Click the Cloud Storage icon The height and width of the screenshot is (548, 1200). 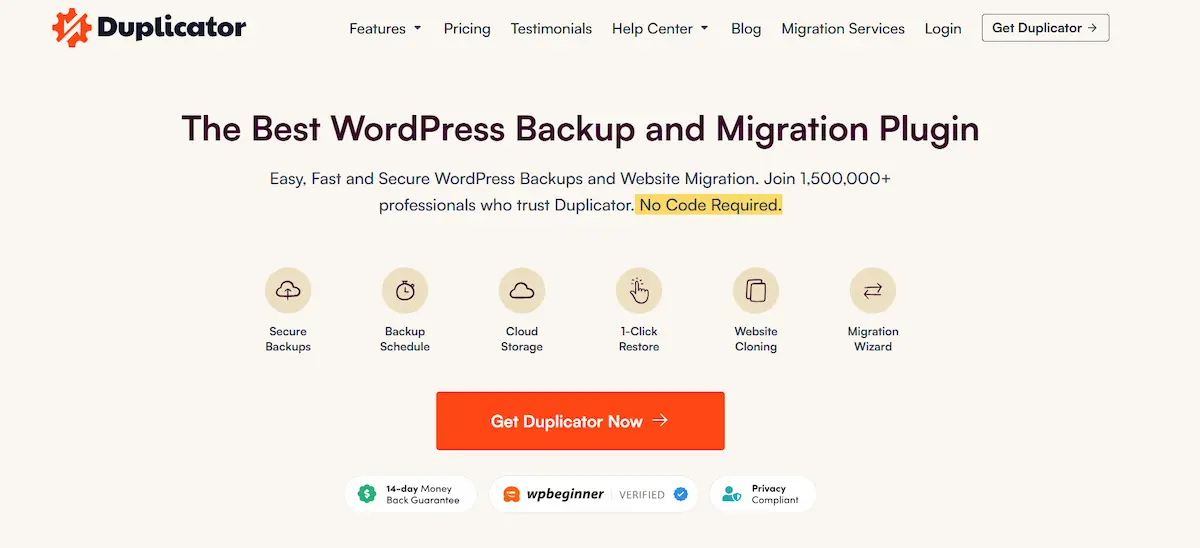(x=522, y=291)
